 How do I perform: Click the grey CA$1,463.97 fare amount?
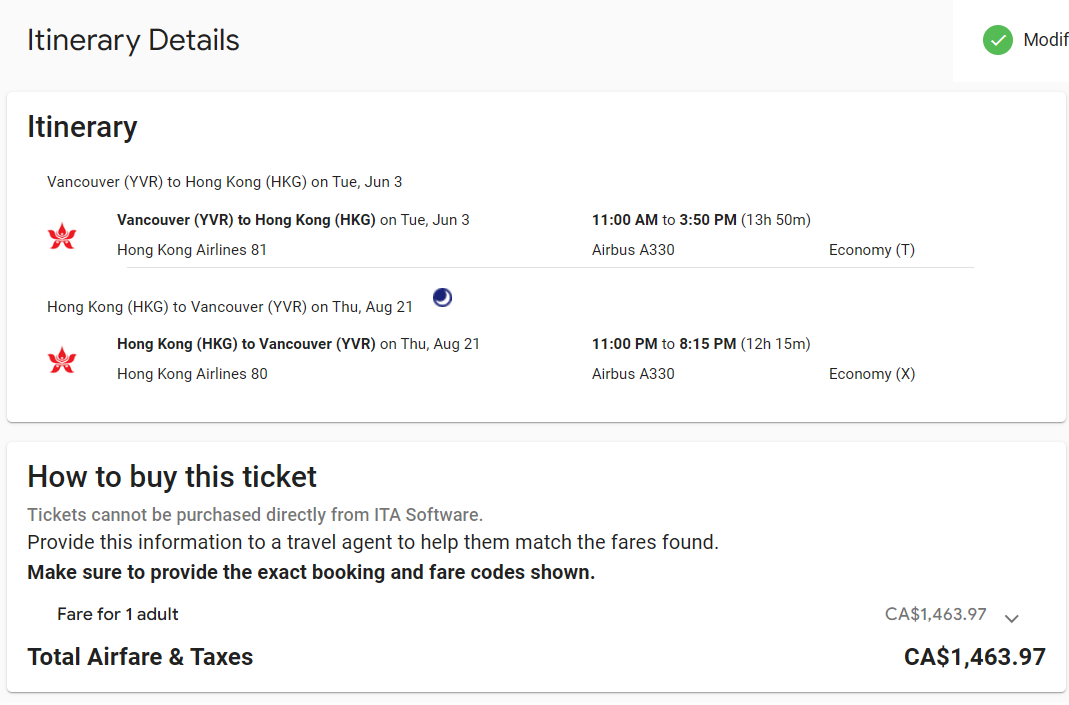(x=935, y=614)
